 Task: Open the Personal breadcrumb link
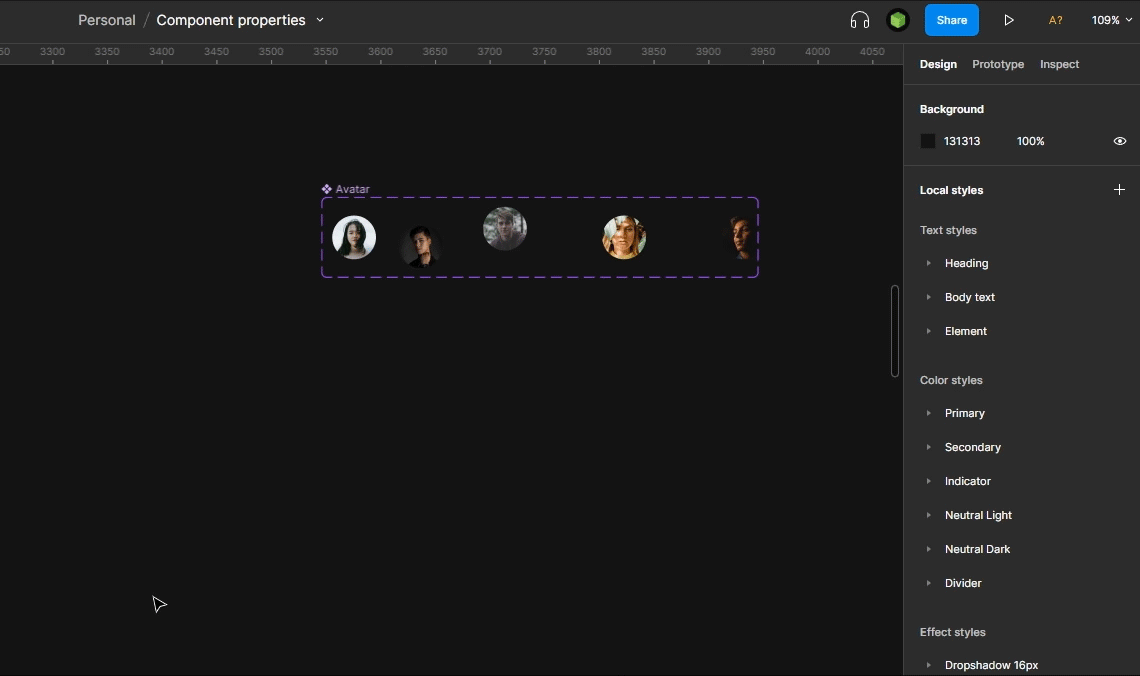coord(106,19)
